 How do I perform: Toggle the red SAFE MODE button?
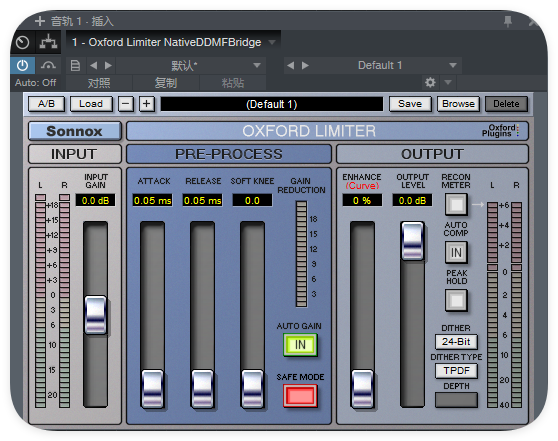tap(300, 396)
